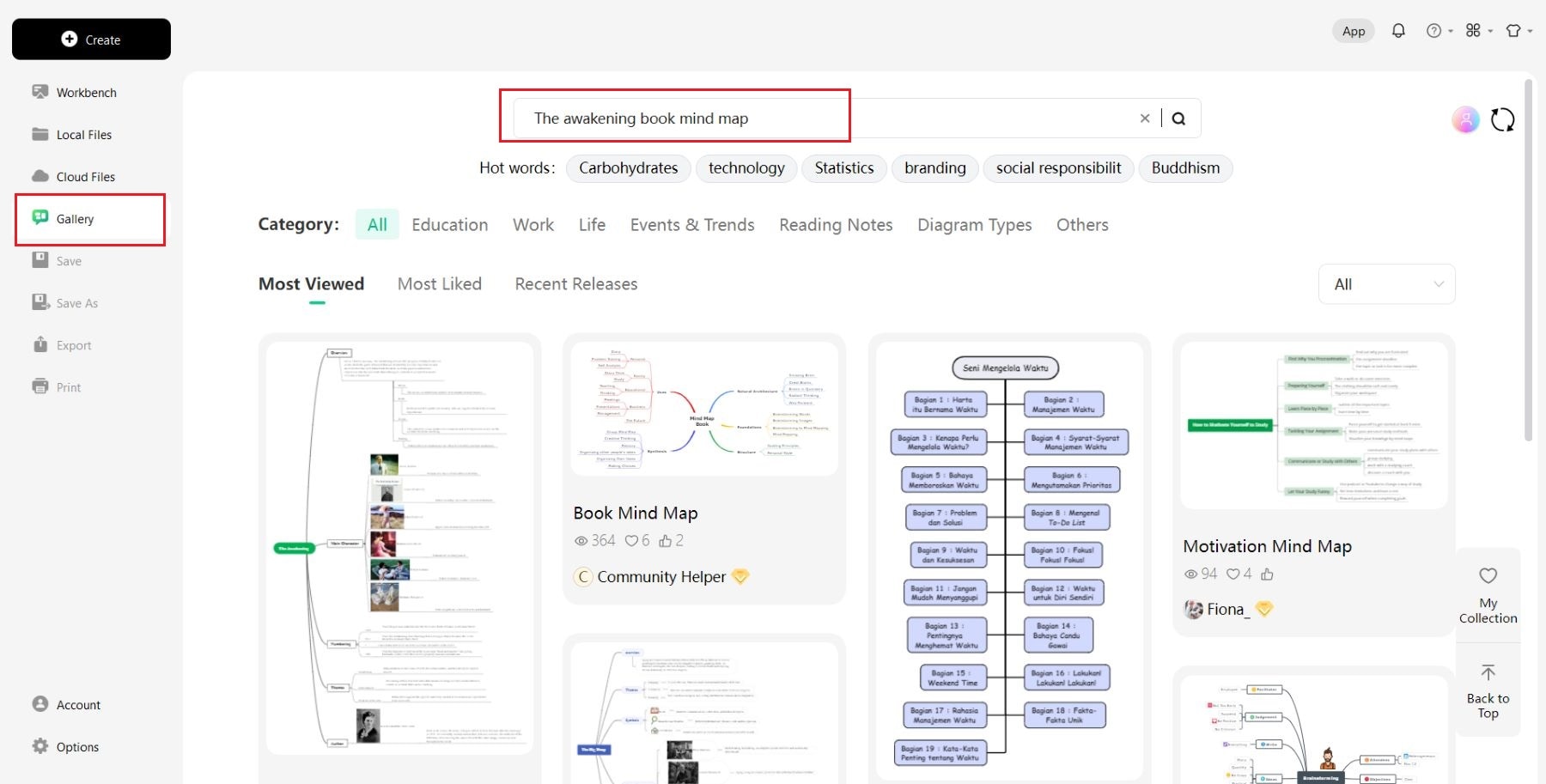
Task: Click the Export sidebar item
Action: 62,344
